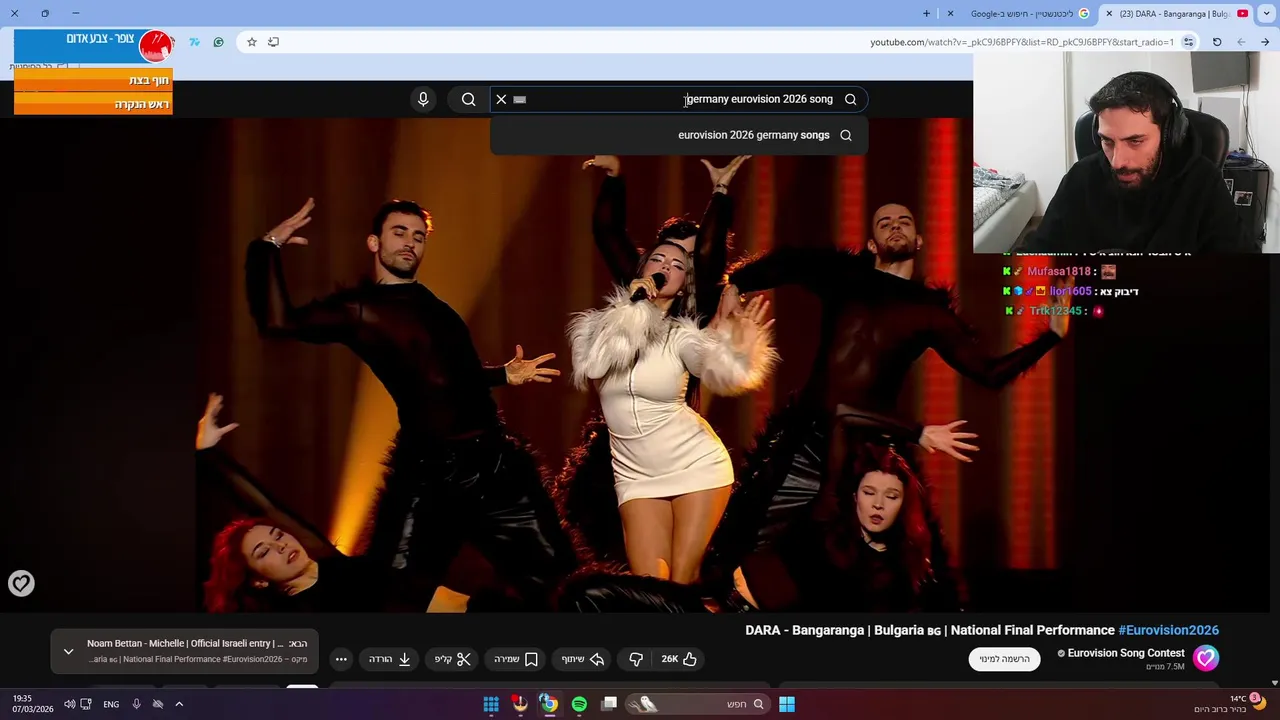Share the video with the שיתוף button
Image resolution: width=1280 pixels, height=720 pixels.
(x=583, y=659)
